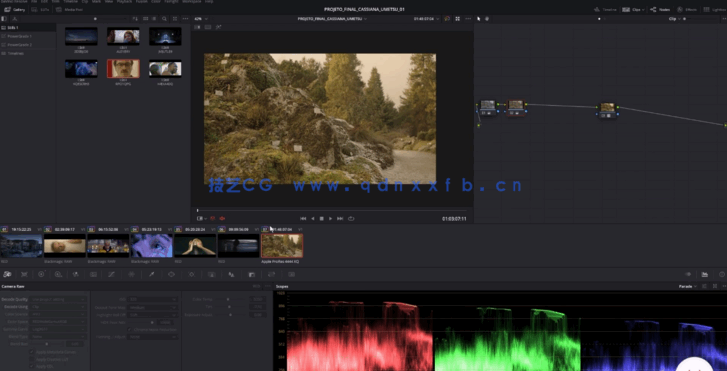727x371 pixels.
Task: Open the Workspace menu
Action: tap(190, 1)
